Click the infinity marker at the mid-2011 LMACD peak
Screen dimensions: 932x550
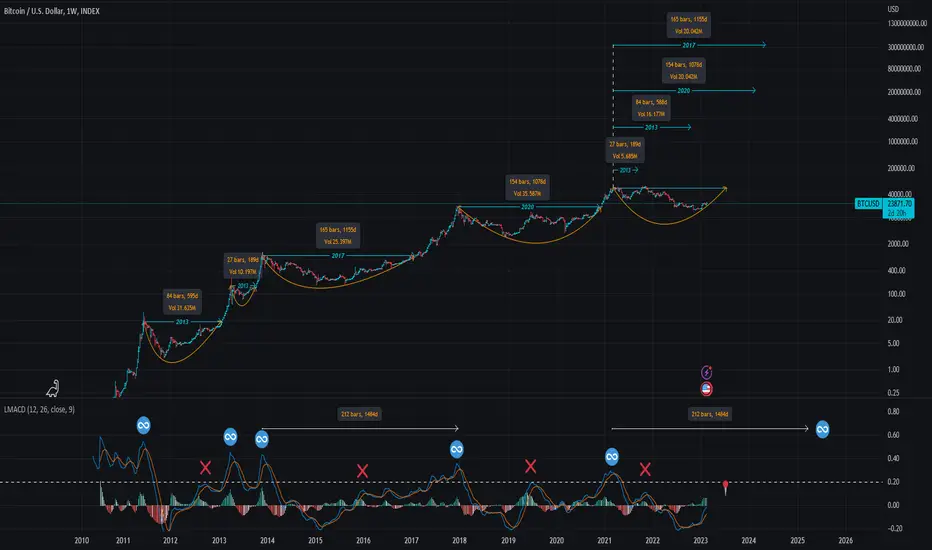(143, 425)
